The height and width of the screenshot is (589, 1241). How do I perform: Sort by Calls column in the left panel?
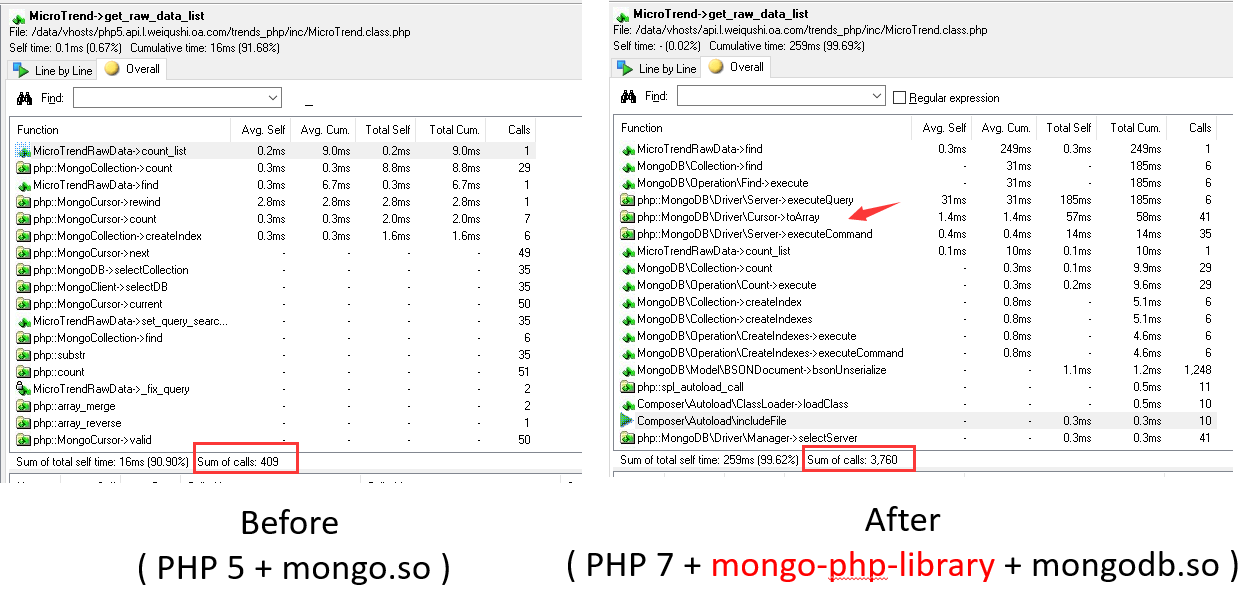[518, 130]
